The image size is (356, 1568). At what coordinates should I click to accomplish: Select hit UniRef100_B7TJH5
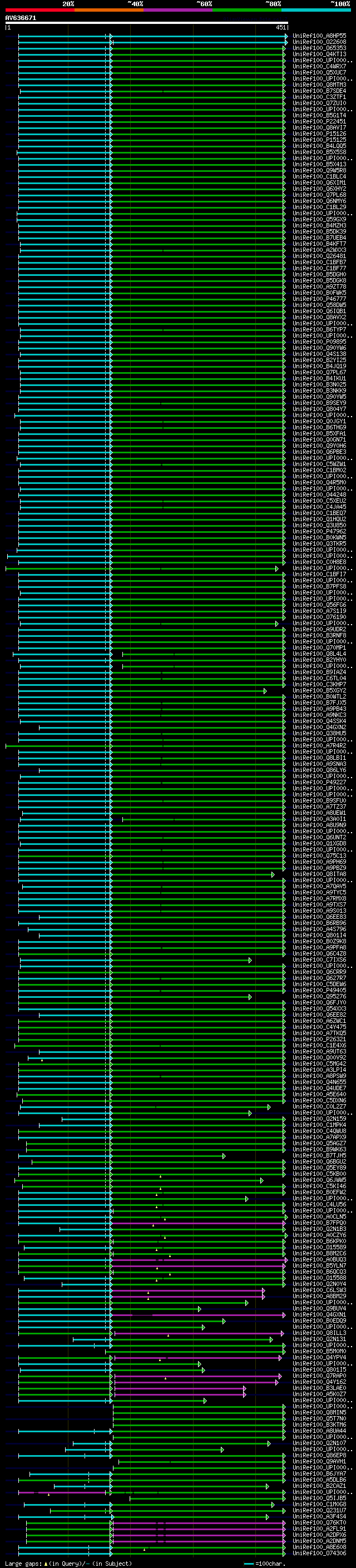pyautogui.click(x=319, y=1155)
